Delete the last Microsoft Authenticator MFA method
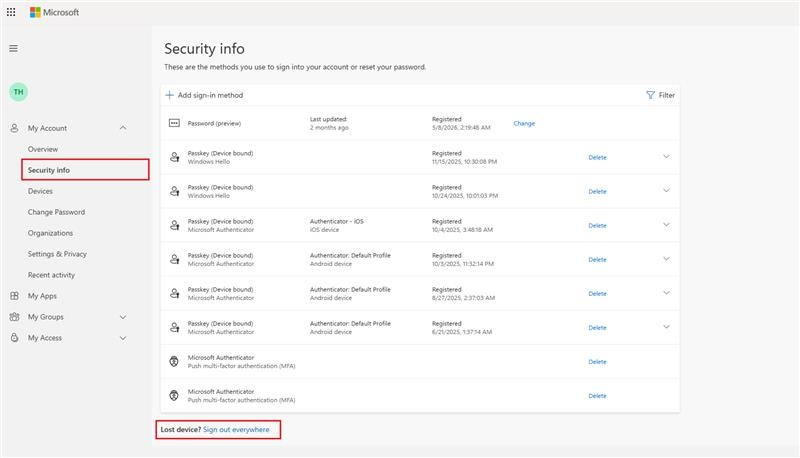This screenshot has height=458, width=800. click(x=597, y=396)
